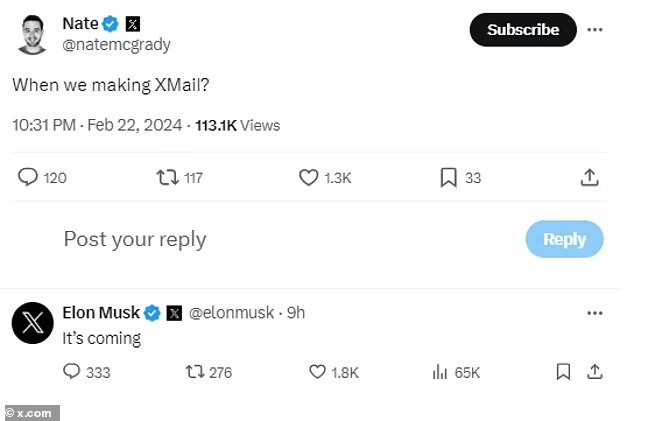Repost Nate's XMail post
Screen dimensions: 650x421
[166, 177]
